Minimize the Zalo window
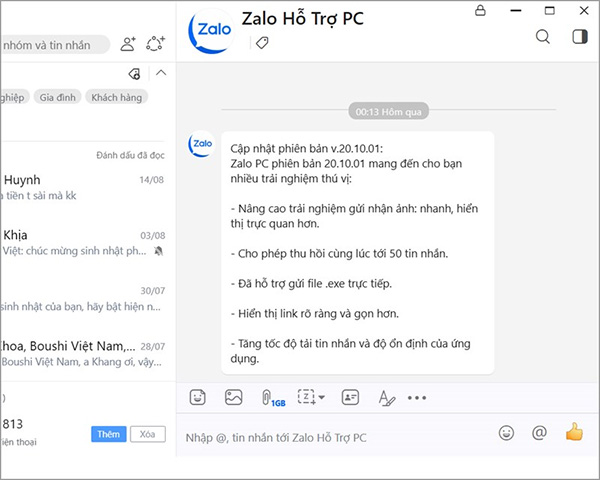This screenshot has height=480, width=600. click(516, 10)
